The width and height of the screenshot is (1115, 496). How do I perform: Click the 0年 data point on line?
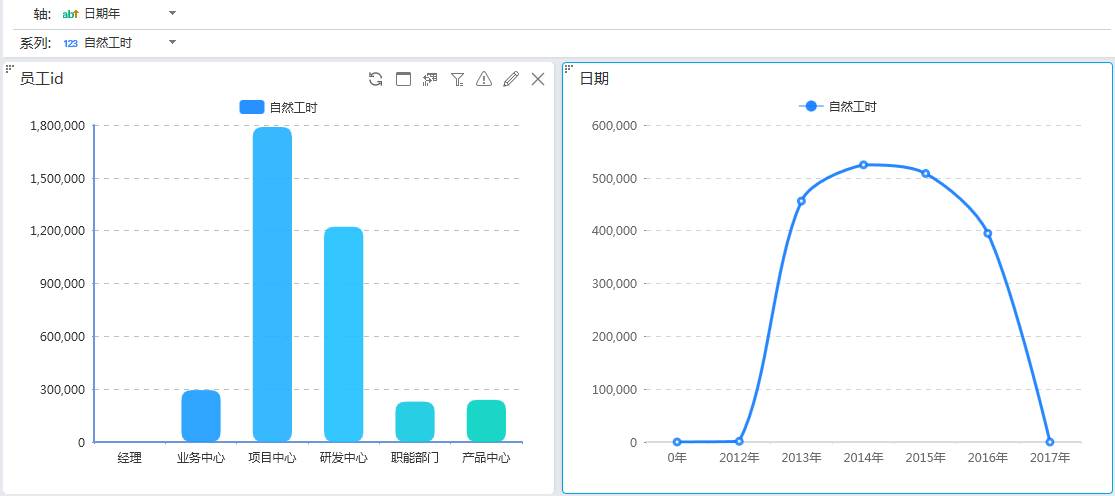pos(677,442)
